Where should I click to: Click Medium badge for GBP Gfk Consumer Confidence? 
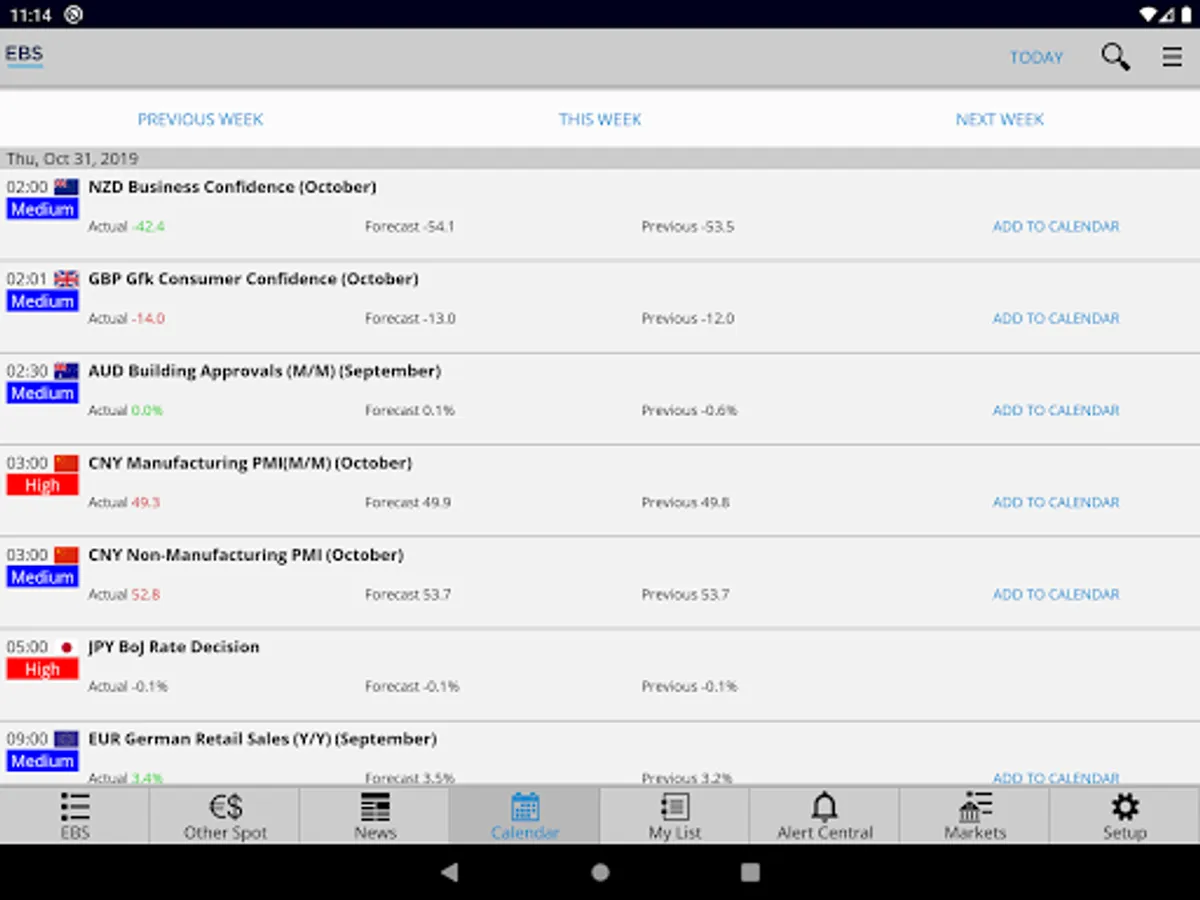pos(42,301)
